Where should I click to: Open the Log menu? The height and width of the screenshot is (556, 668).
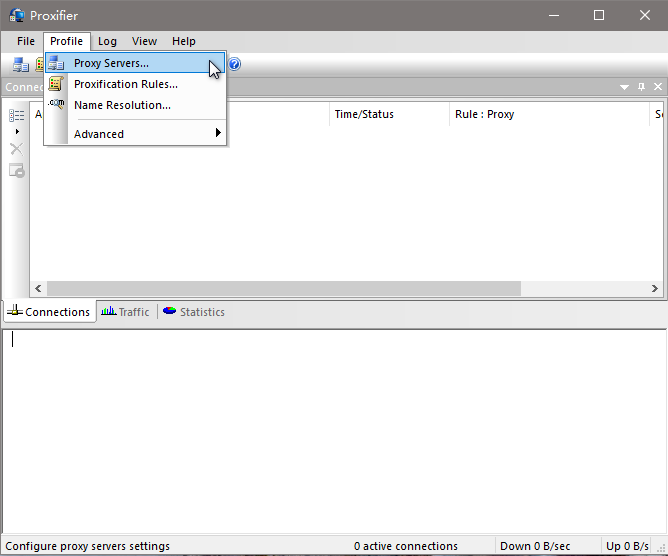click(x=107, y=41)
